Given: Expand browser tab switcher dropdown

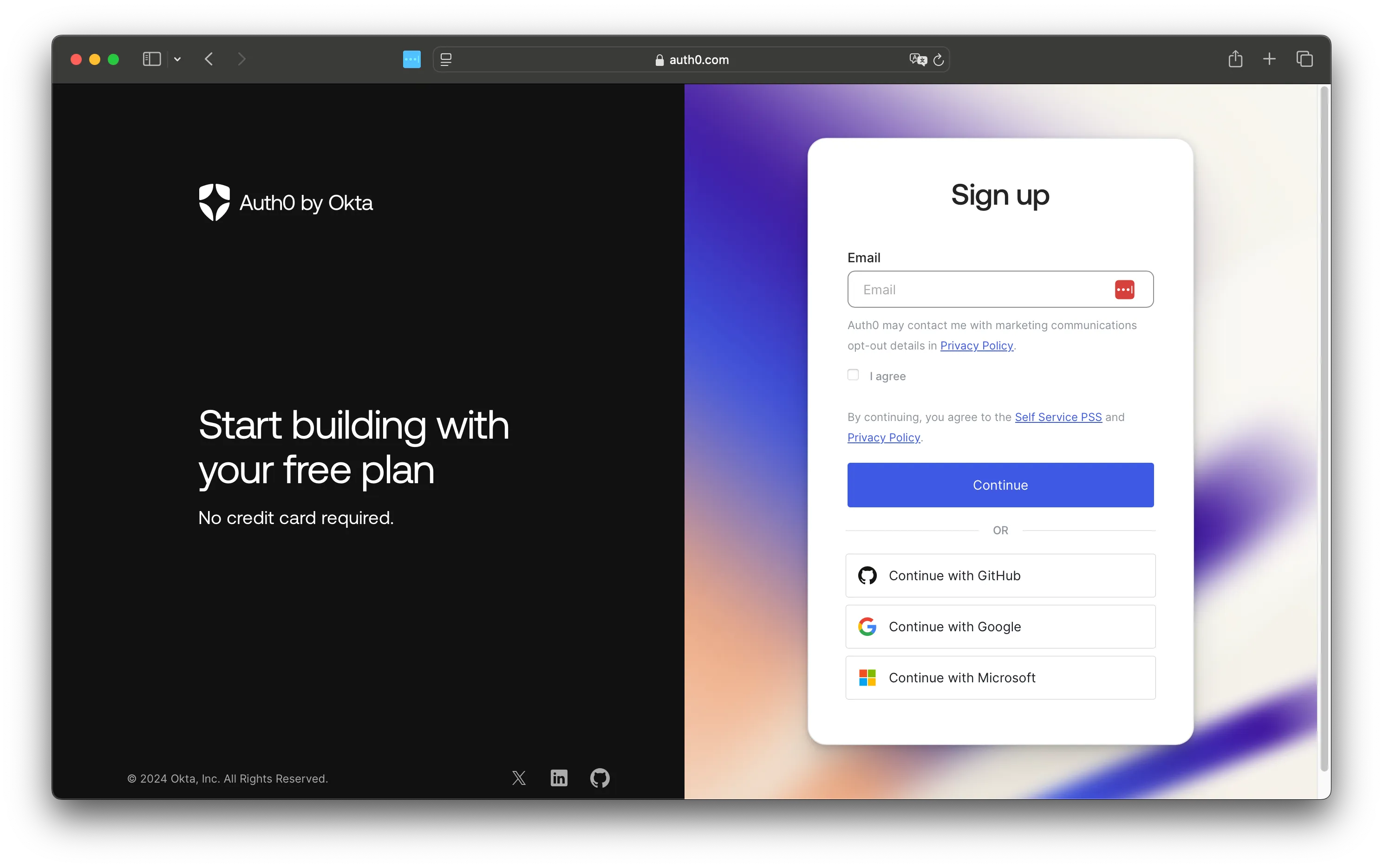Looking at the screenshot, I should pyautogui.click(x=177, y=59).
